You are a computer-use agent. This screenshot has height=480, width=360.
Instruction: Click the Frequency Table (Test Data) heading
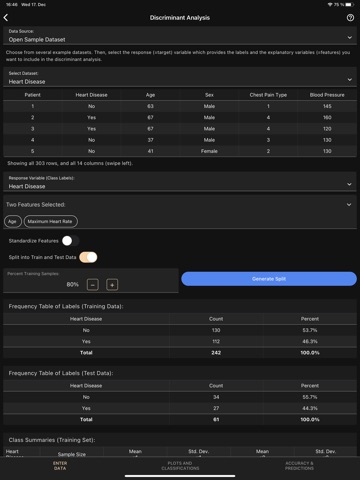coord(61,373)
